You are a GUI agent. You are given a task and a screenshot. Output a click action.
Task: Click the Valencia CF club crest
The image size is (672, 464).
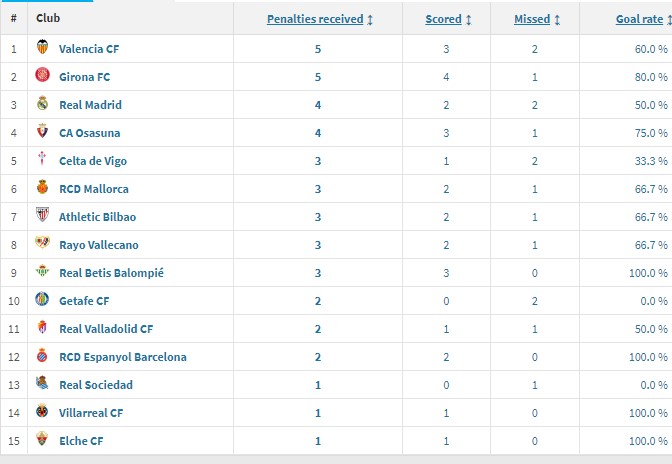[42, 47]
